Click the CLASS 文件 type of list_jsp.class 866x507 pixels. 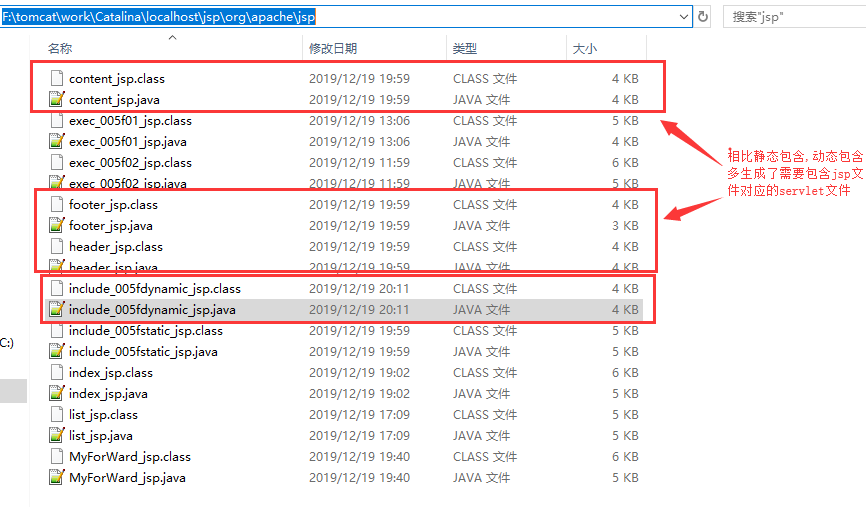[485, 415]
